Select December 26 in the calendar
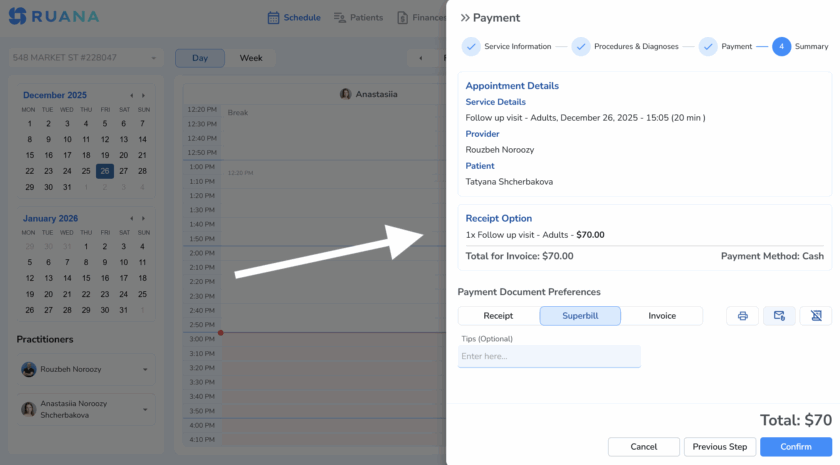Image resolution: width=840 pixels, height=465 pixels. tap(104, 171)
